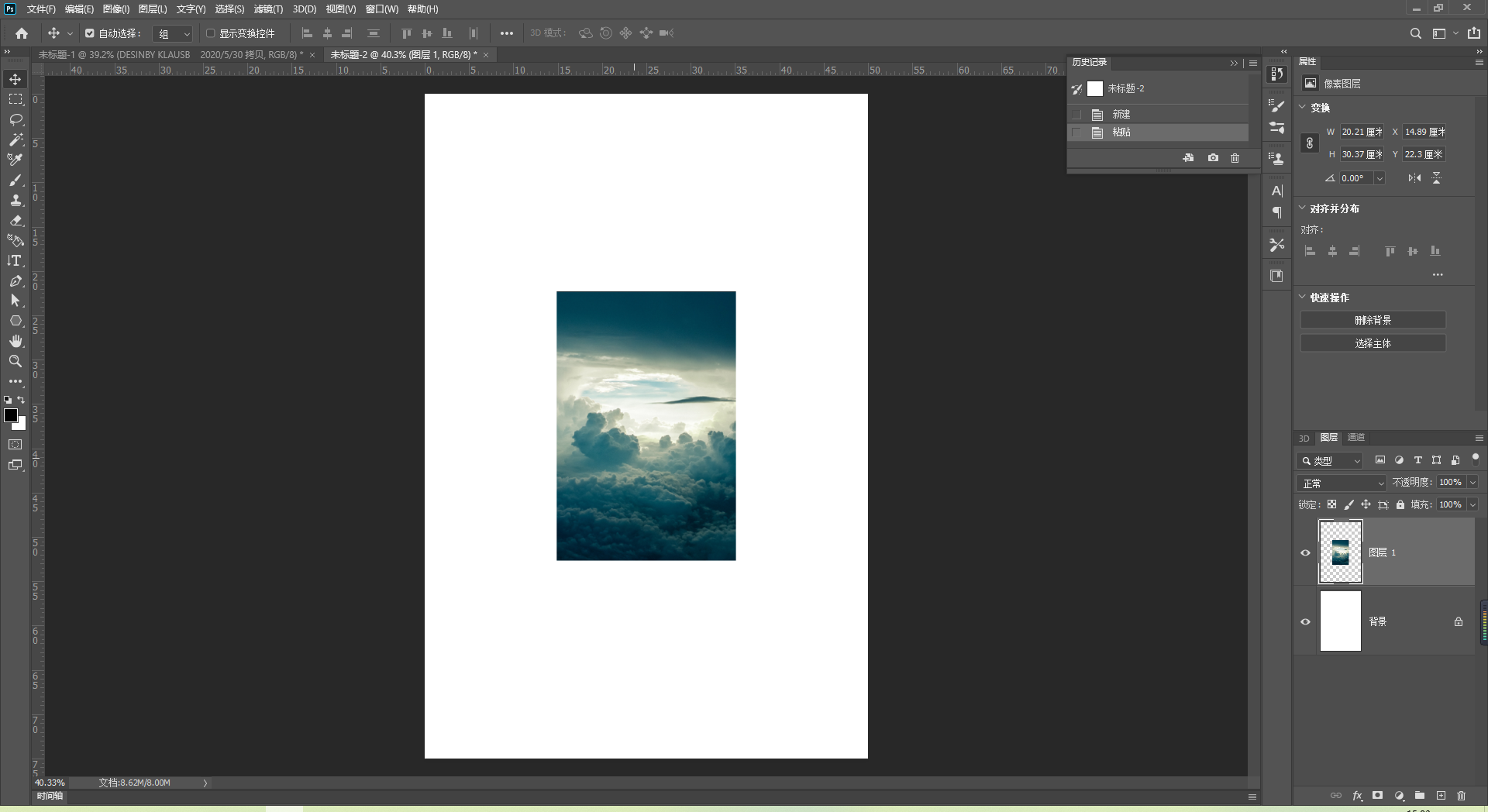Hide the 背景 layer visibility
The width and height of the screenshot is (1488, 812).
coord(1305,621)
